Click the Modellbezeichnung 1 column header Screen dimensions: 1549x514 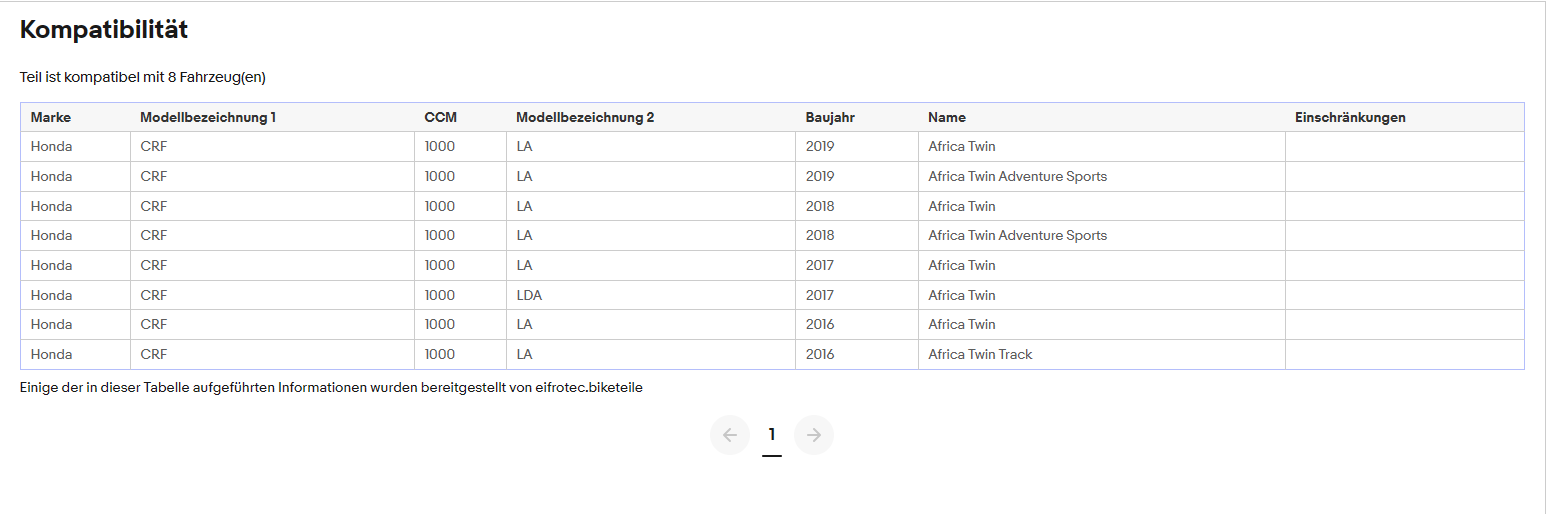pos(208,117)
